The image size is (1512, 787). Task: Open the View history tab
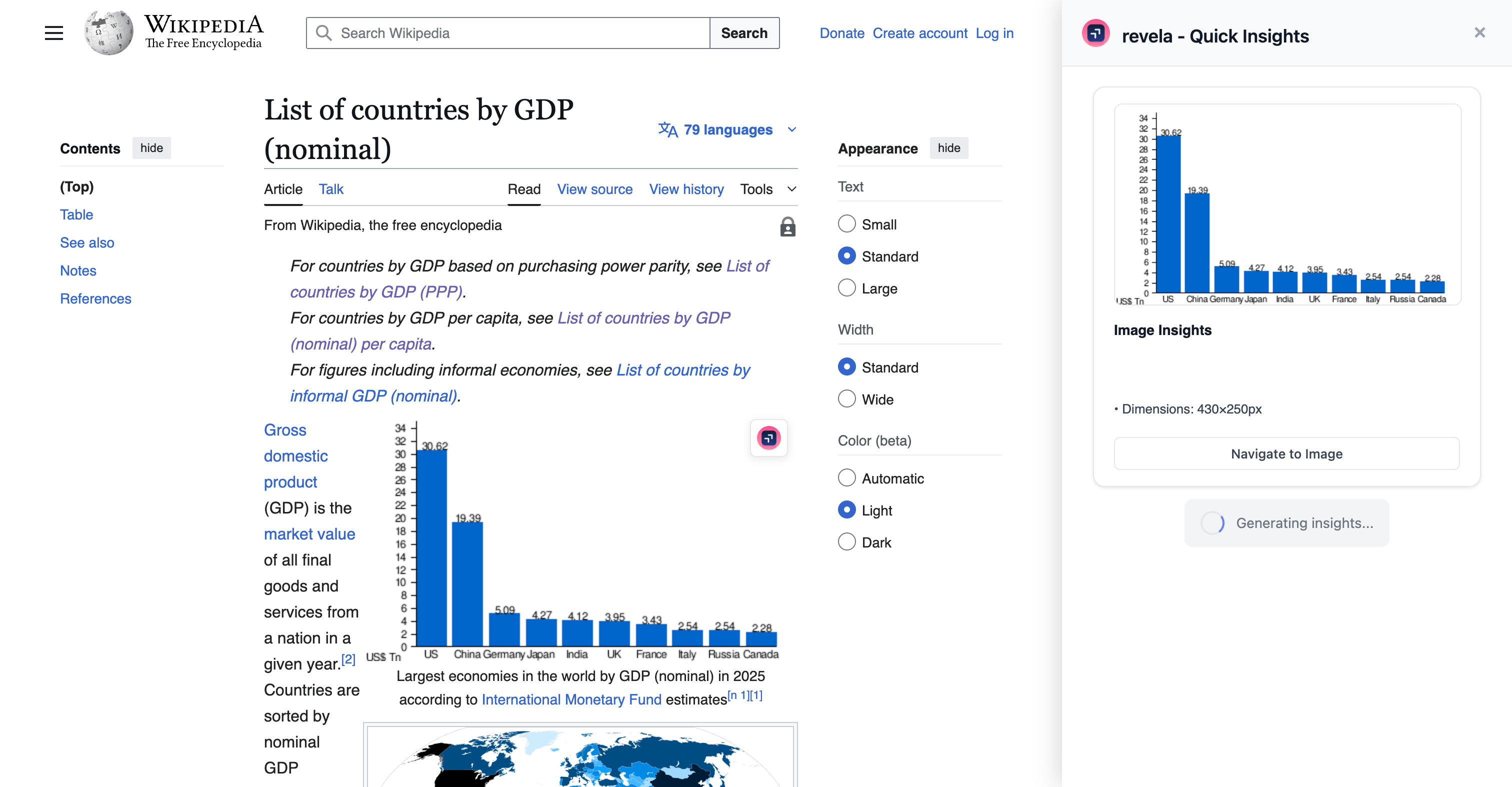pyautogui.click(x=685, y=189)
